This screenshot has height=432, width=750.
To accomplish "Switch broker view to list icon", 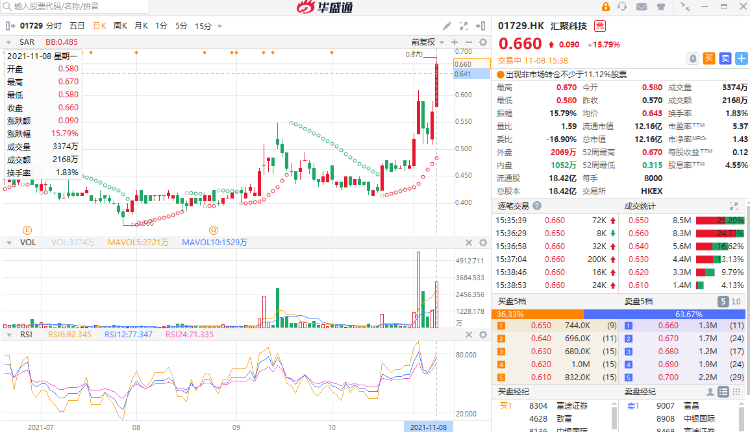I will coord(723,392).
